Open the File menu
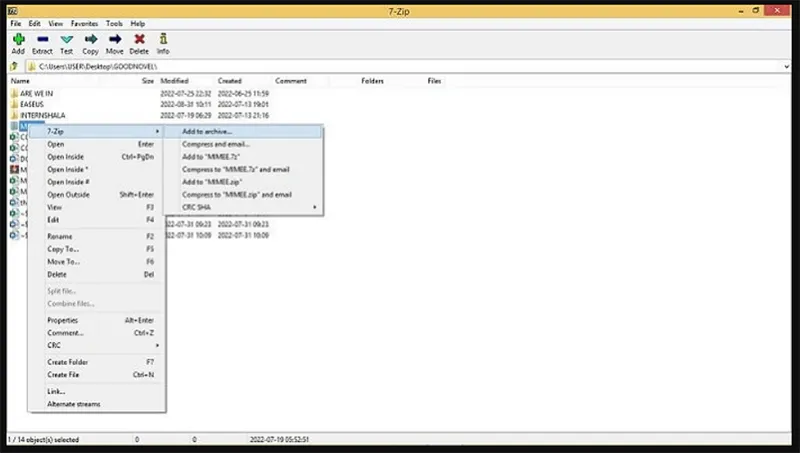 tap(16, 23)
